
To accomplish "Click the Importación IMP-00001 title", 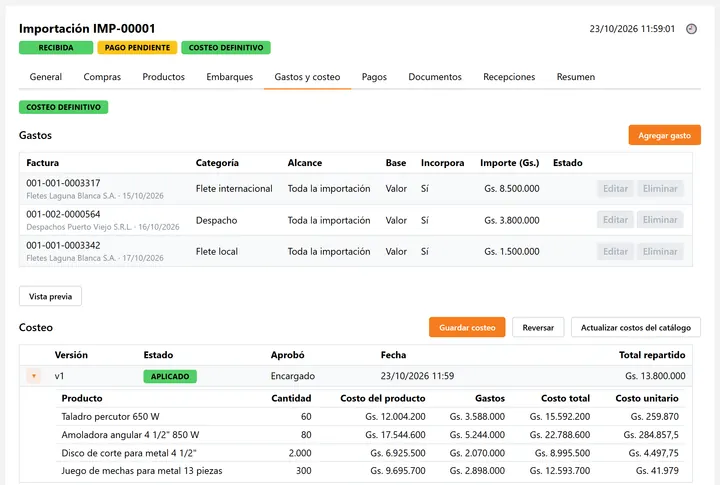I will (87, 28).
